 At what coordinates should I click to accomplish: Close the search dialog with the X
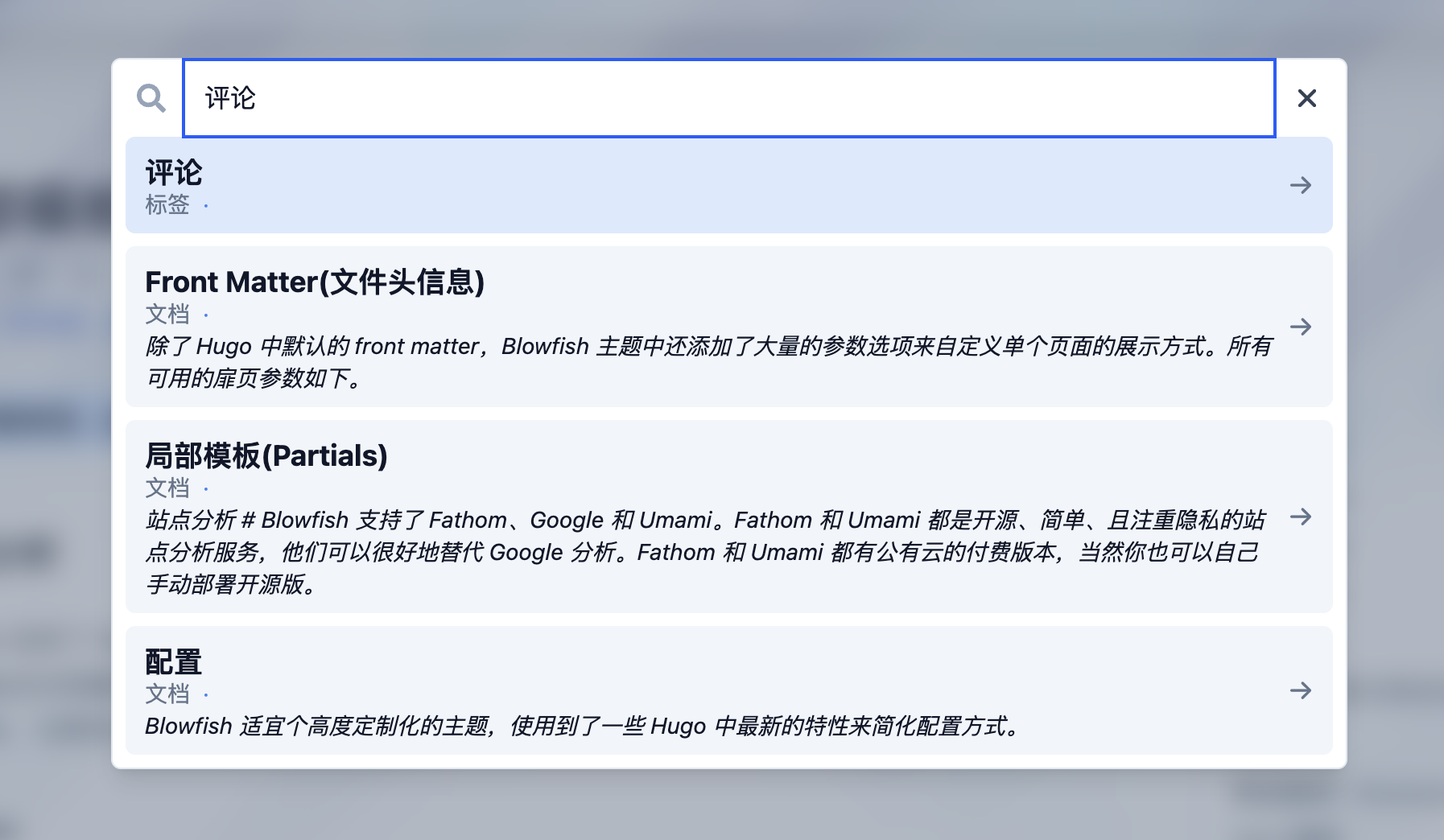[x=1306, y=98]
